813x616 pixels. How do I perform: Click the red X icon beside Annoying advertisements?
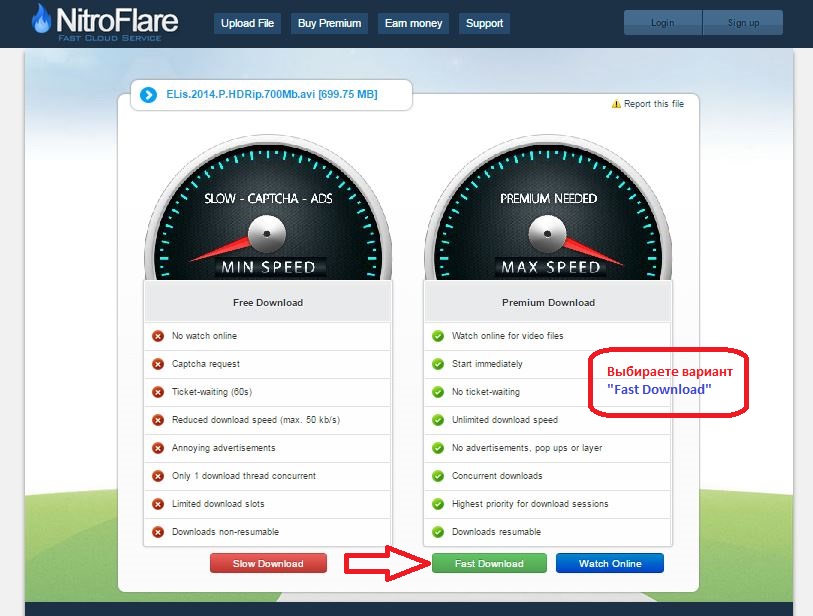(158, 448)
